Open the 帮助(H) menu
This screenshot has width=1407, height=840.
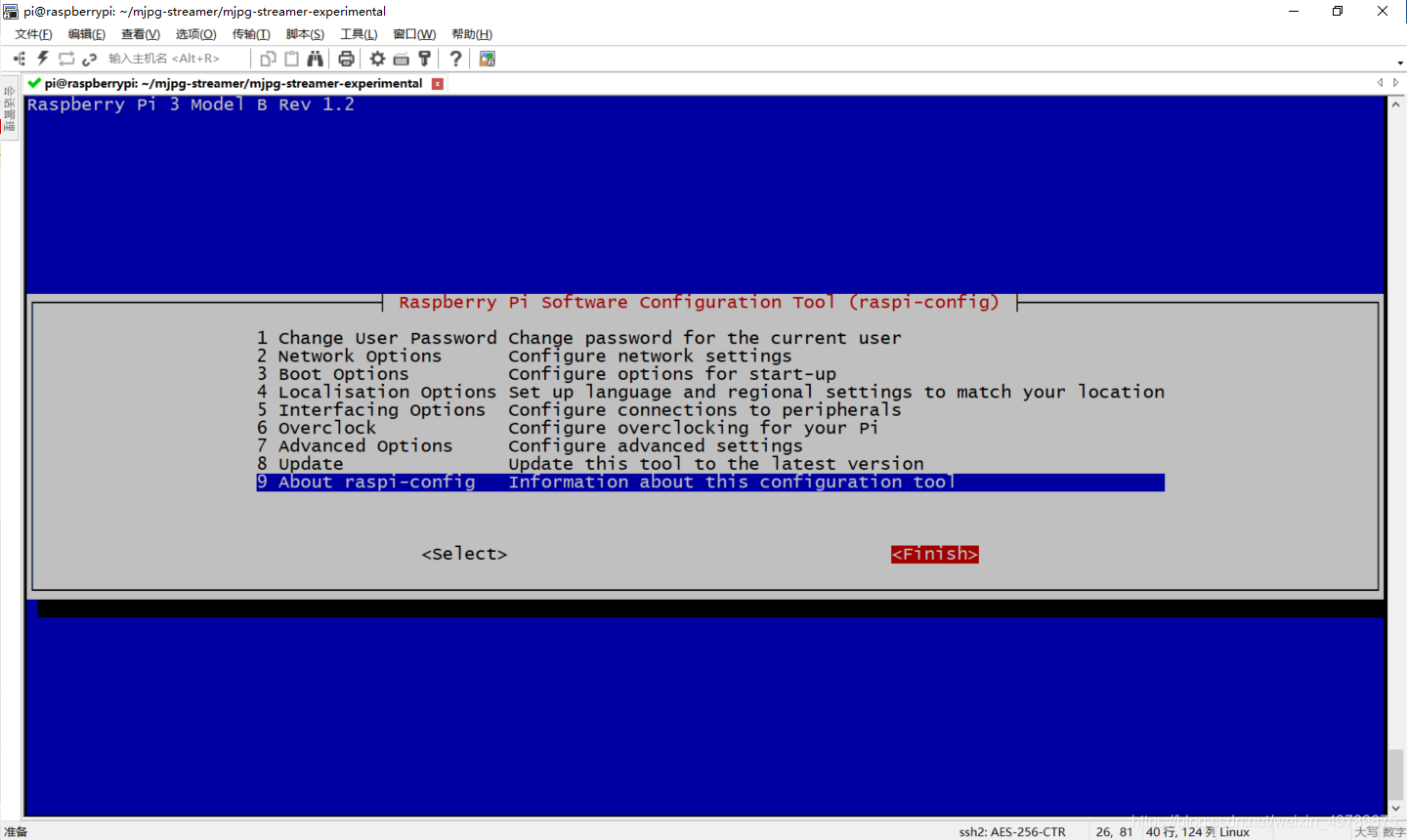pos(472,34)
